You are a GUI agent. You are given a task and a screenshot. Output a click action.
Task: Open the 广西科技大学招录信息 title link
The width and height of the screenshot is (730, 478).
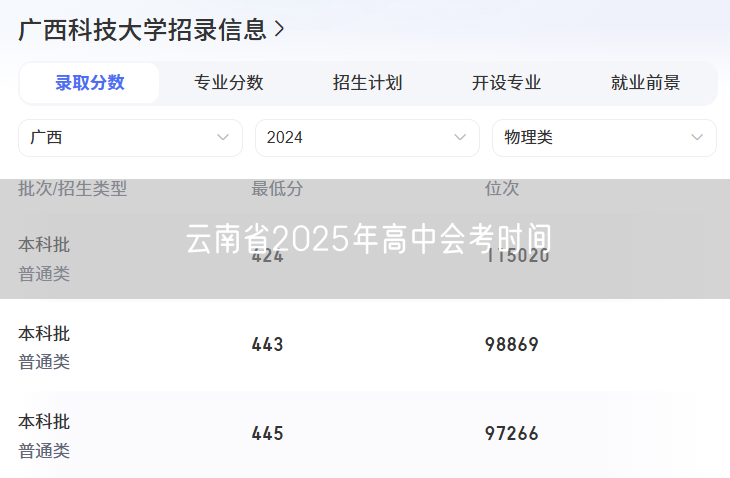(x=142, y=30)
